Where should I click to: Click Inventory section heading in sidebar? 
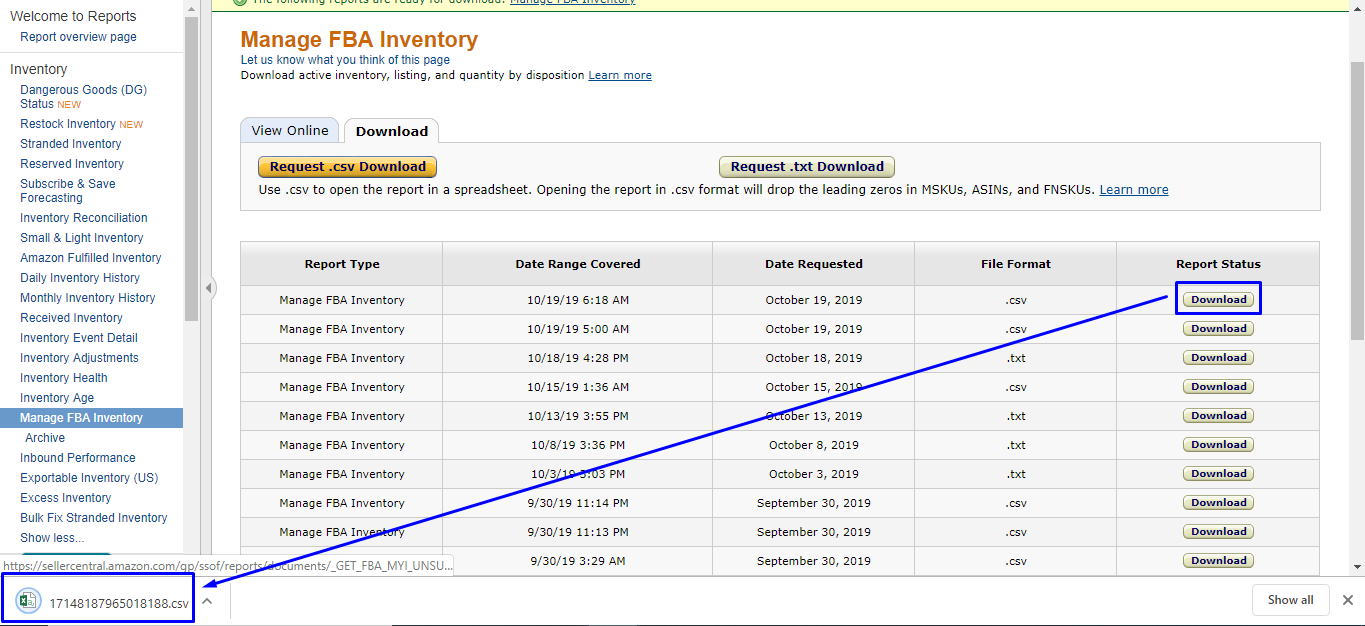pos(39,69)
